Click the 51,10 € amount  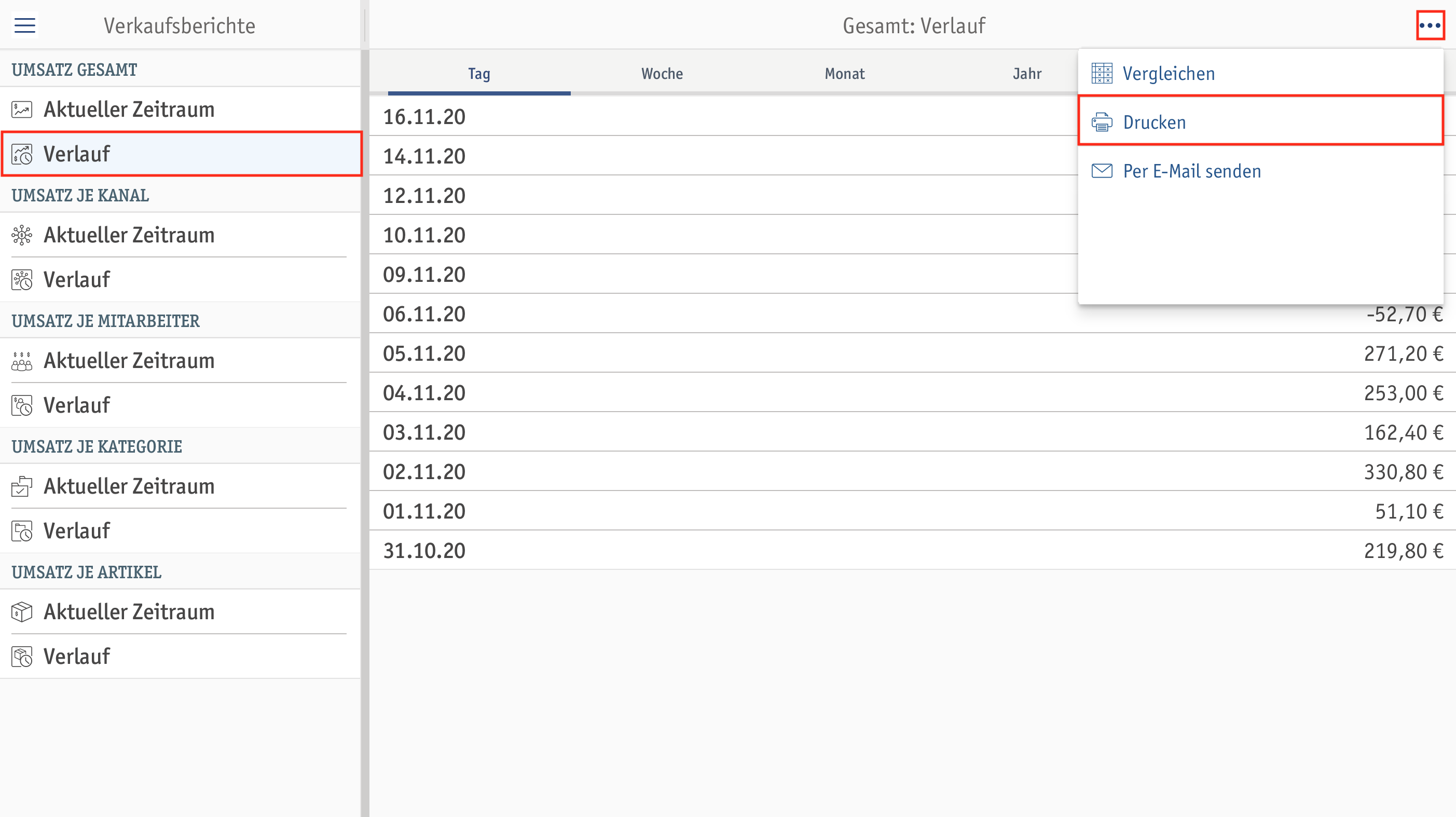point(1409,511)
